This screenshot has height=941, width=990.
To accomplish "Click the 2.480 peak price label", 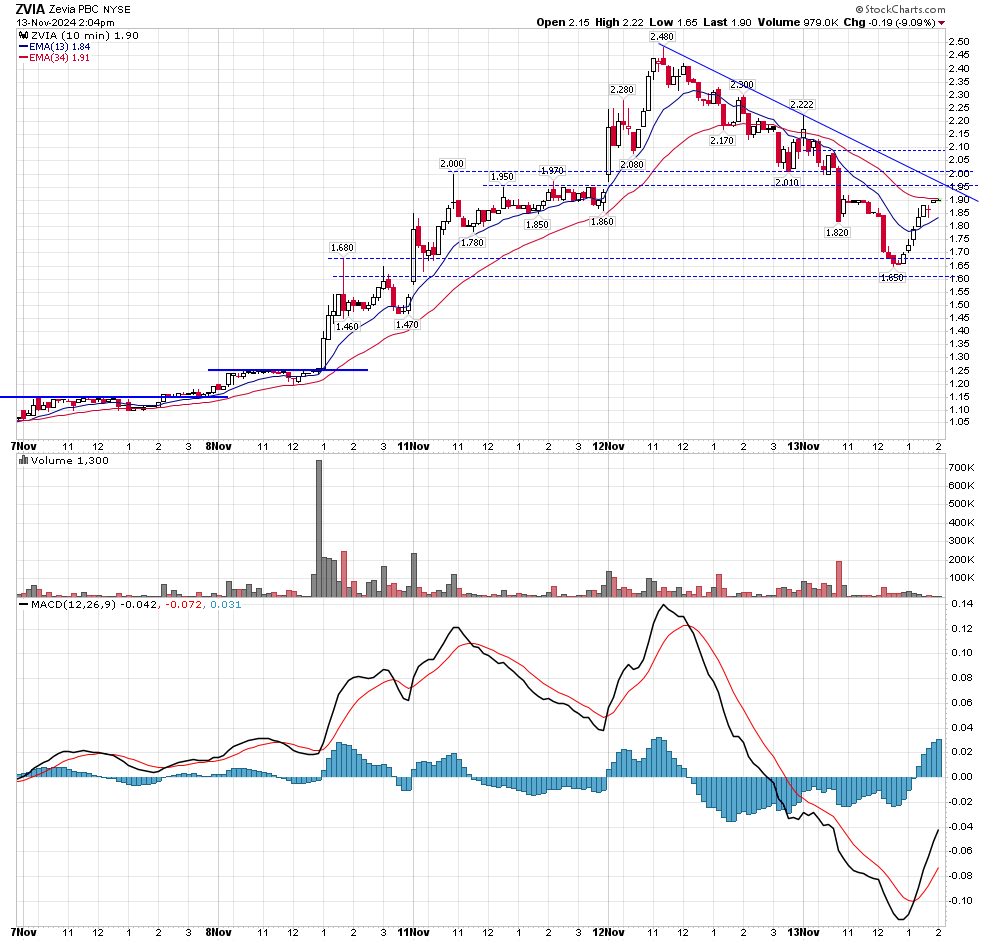I will click(x=661, y=36).
